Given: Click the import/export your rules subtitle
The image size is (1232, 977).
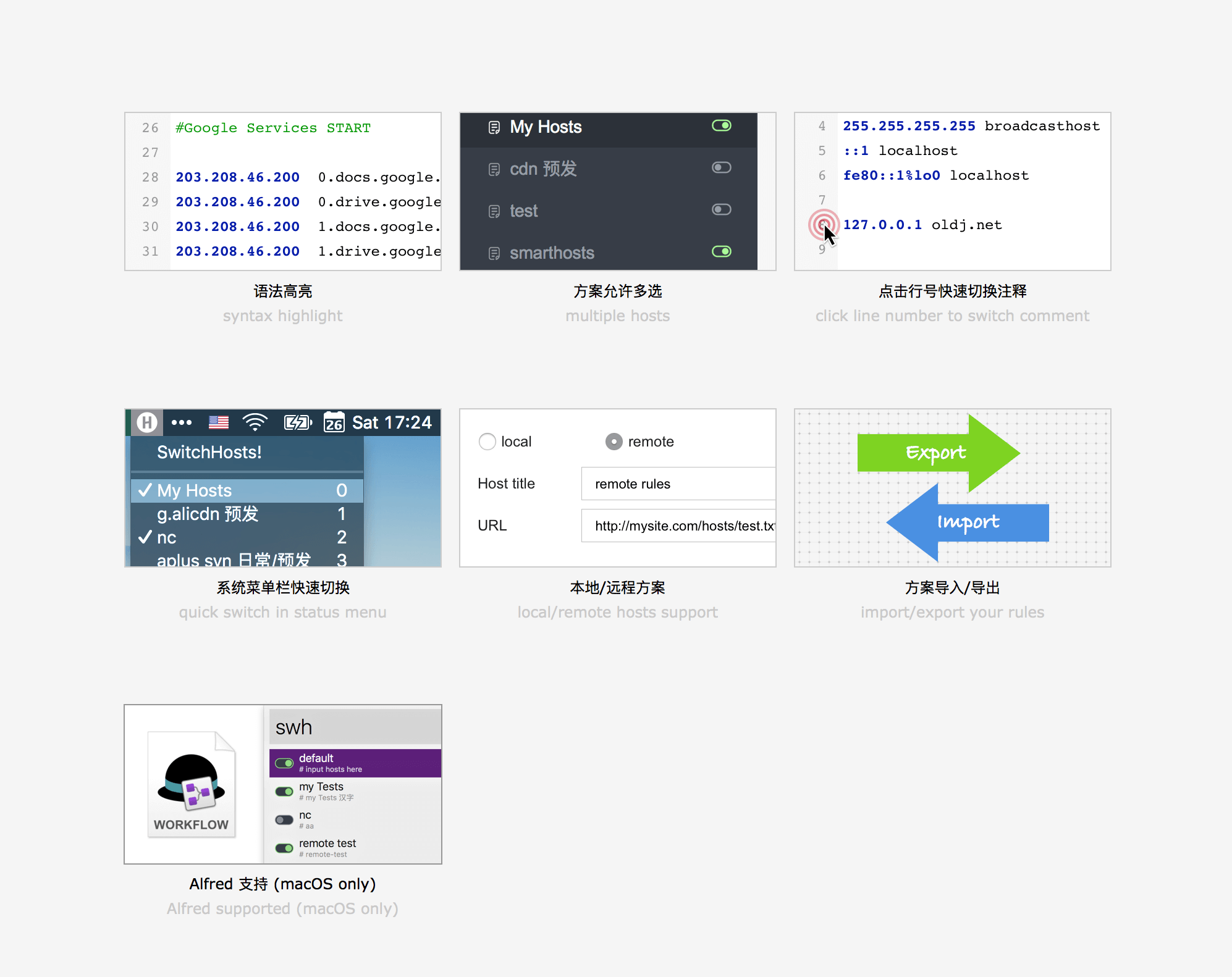Looking at the screenshot, I should [953, 612].
